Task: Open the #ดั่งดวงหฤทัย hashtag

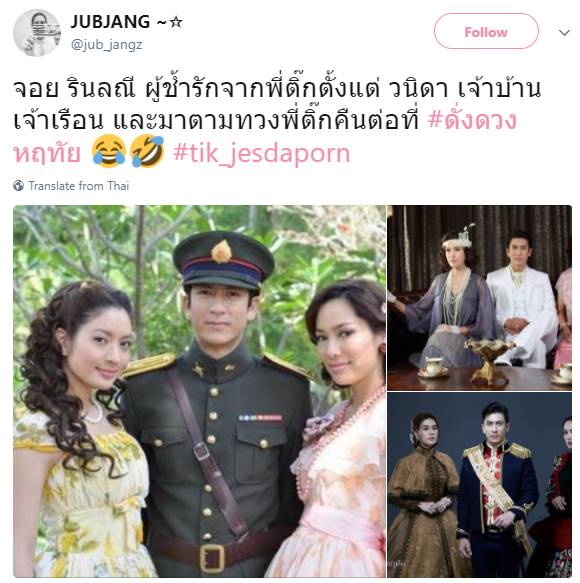Action: 264,137
